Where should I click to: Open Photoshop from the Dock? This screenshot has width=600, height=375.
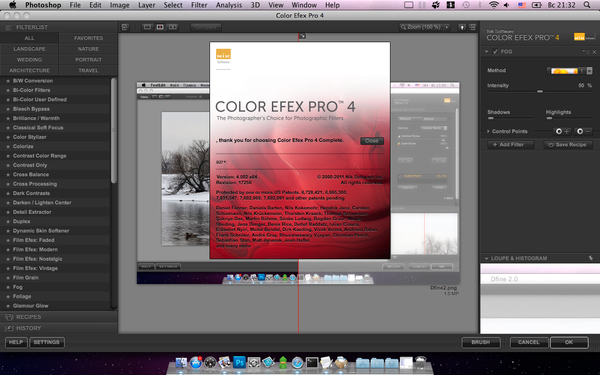[x=240, y=362]
